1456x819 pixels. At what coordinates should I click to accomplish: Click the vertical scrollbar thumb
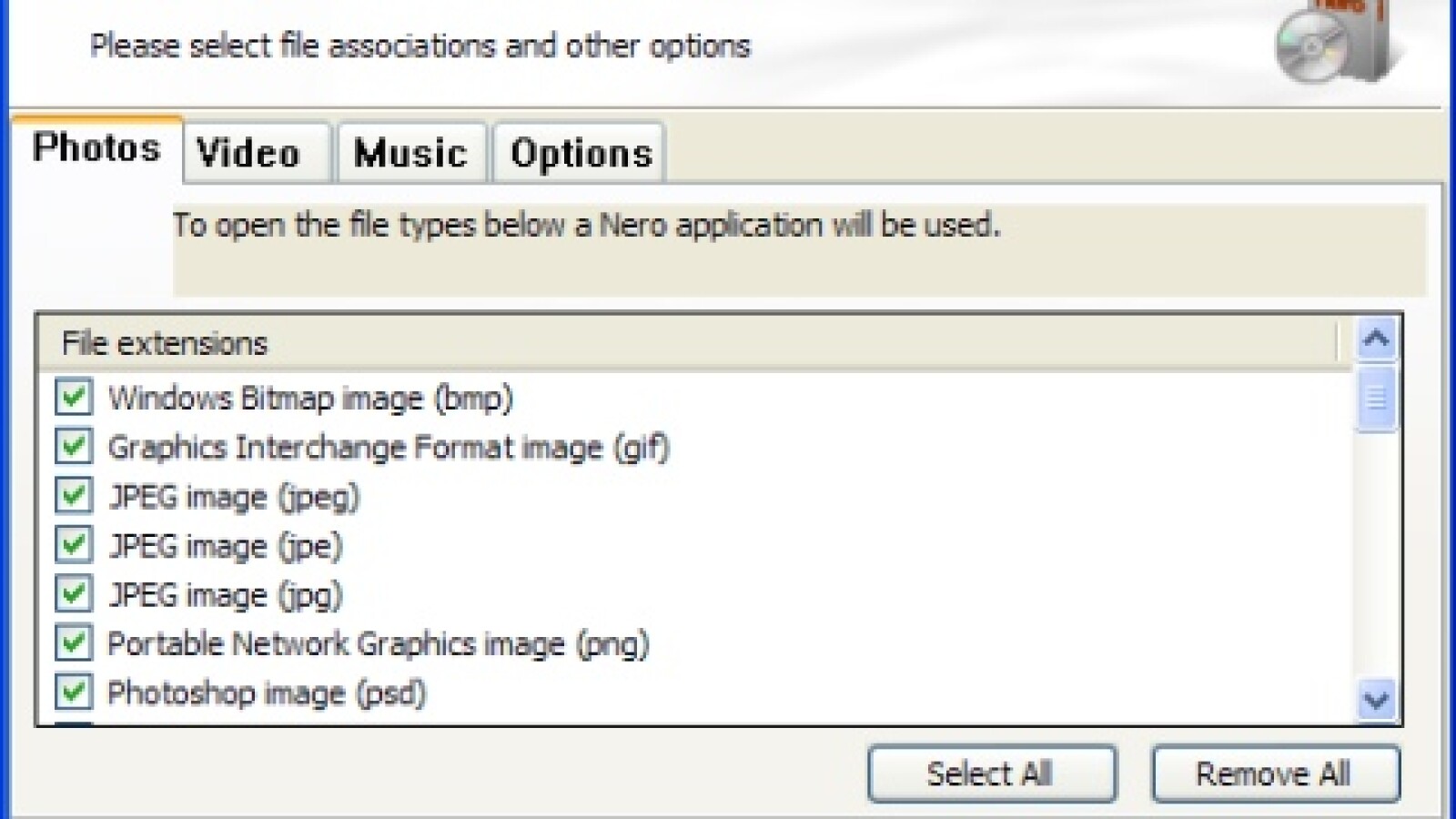click(x=1376, y=398)
